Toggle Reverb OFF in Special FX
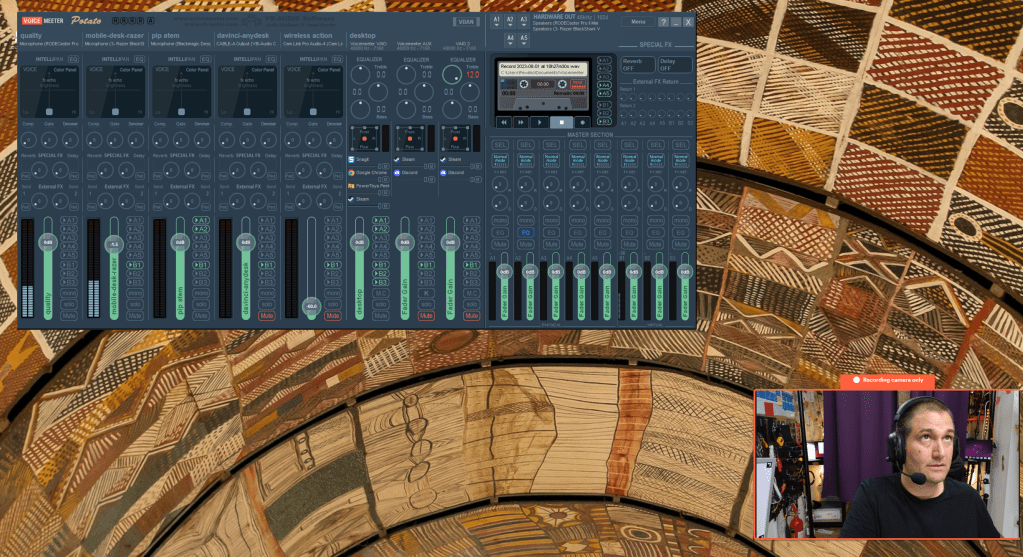Screen dimensions: 1023x557 point(637,65)
